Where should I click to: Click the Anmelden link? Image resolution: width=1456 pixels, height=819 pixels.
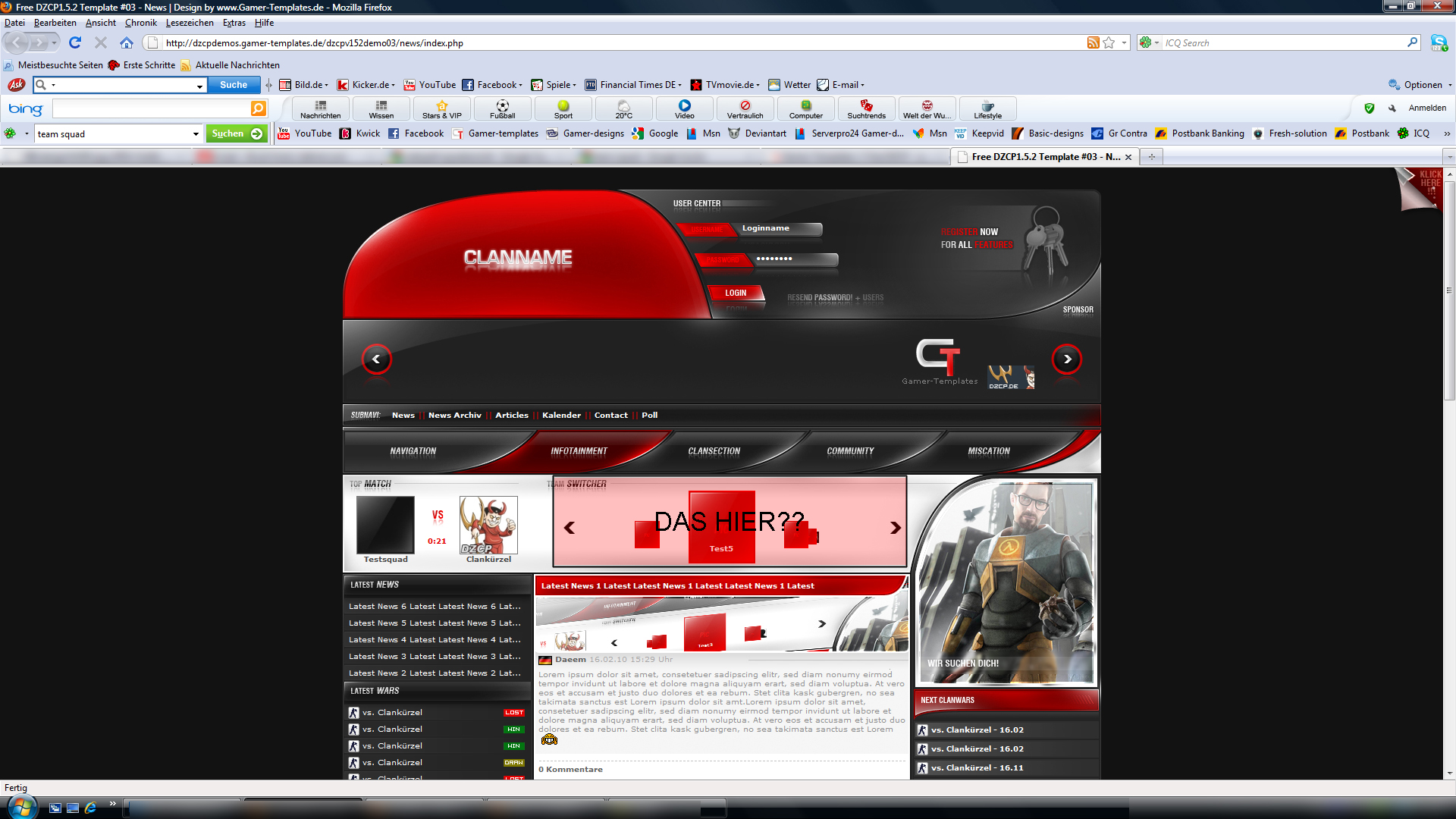coord(1427,108)
